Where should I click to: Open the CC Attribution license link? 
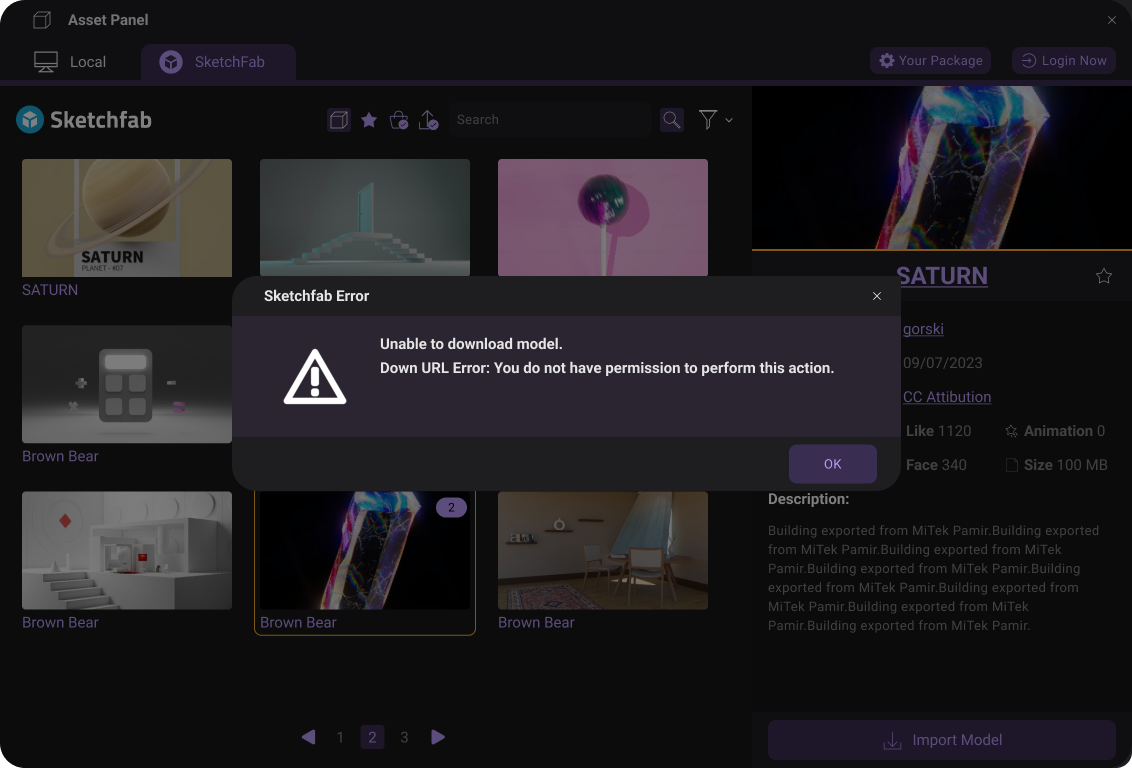(947, 397)
